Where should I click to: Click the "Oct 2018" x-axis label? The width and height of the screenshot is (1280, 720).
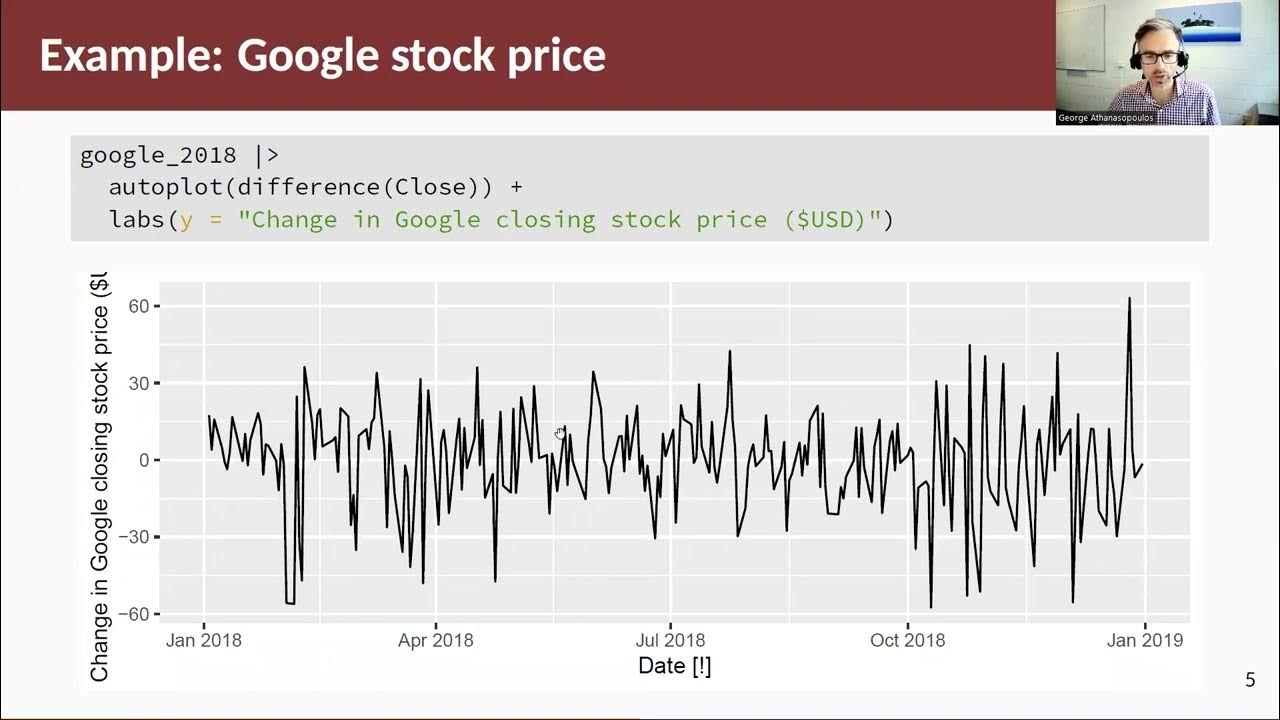click(x=907, y=640)
